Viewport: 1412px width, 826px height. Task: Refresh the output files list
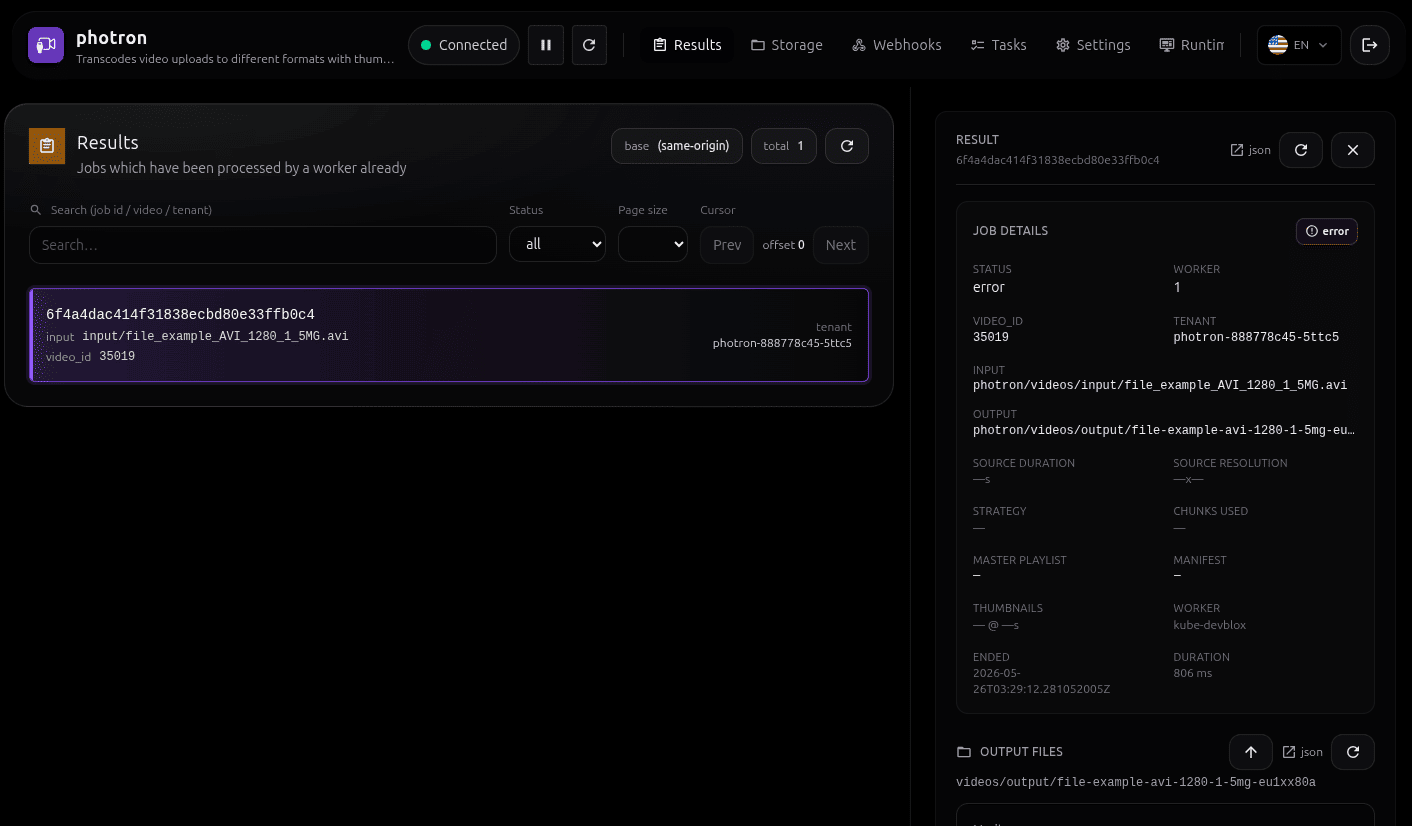[x=1353, y=752]
